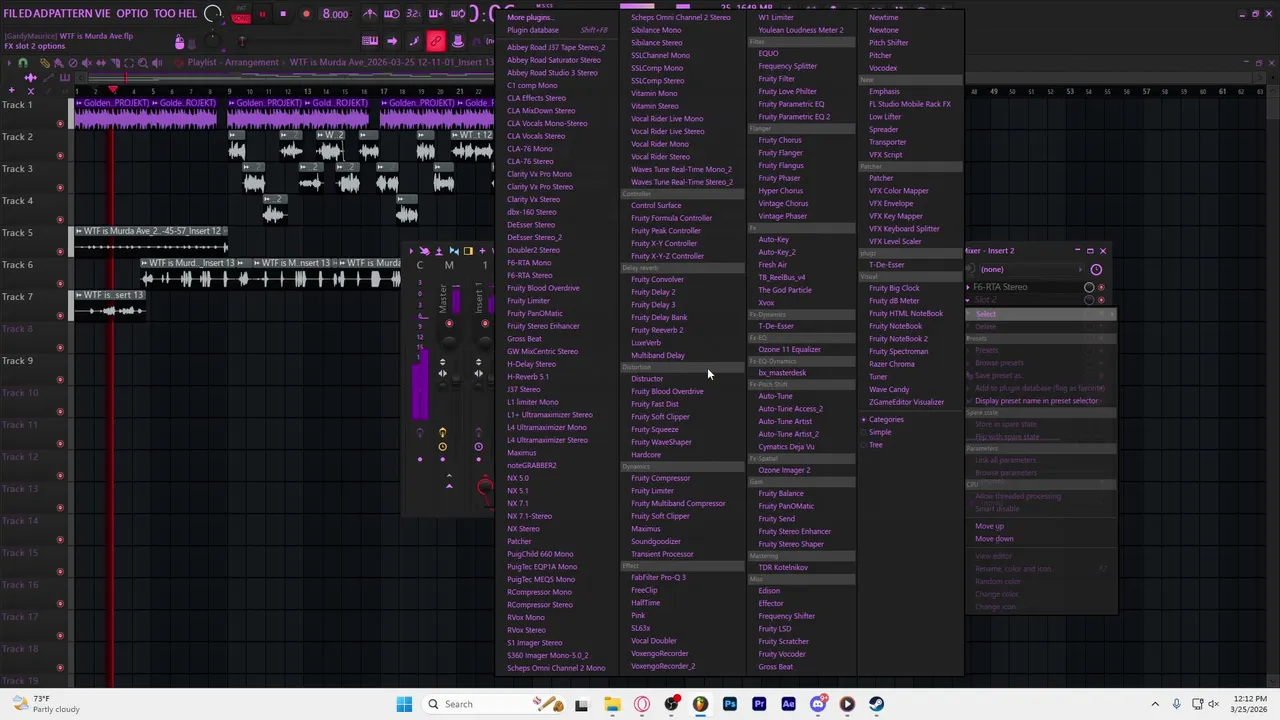Select Fruity Limiter under Dynamics
Screen dimensions: 1280x720
click(652, 491)
